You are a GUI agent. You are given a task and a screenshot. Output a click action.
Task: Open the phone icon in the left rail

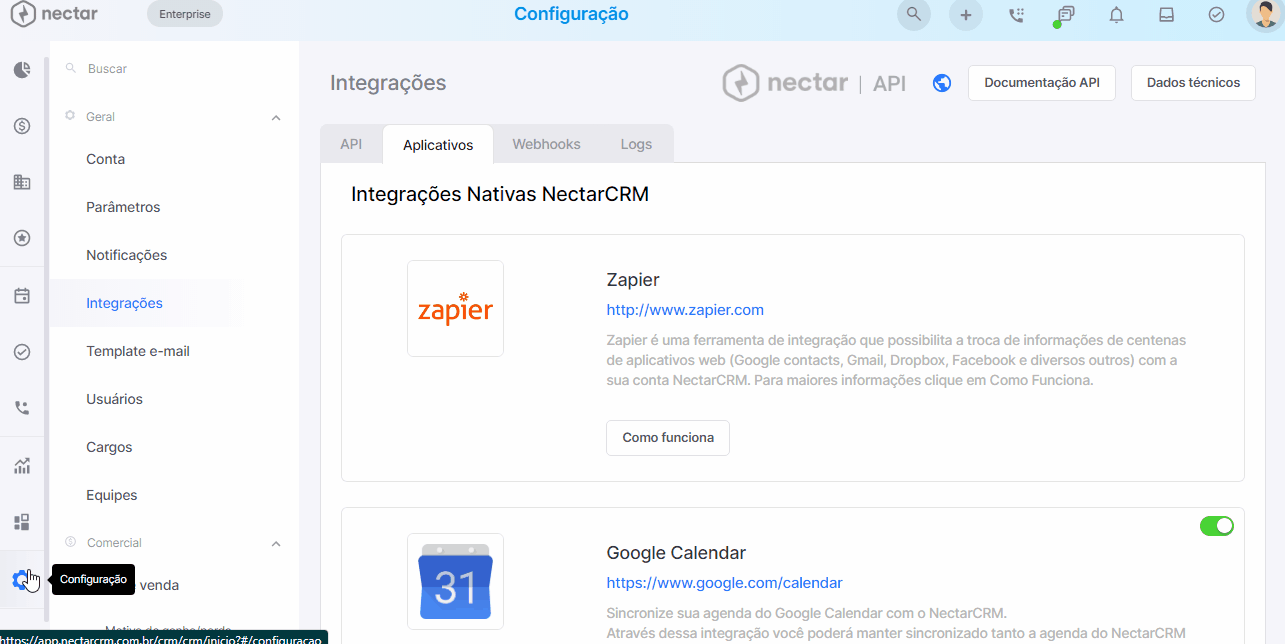(x=22, y=408)
